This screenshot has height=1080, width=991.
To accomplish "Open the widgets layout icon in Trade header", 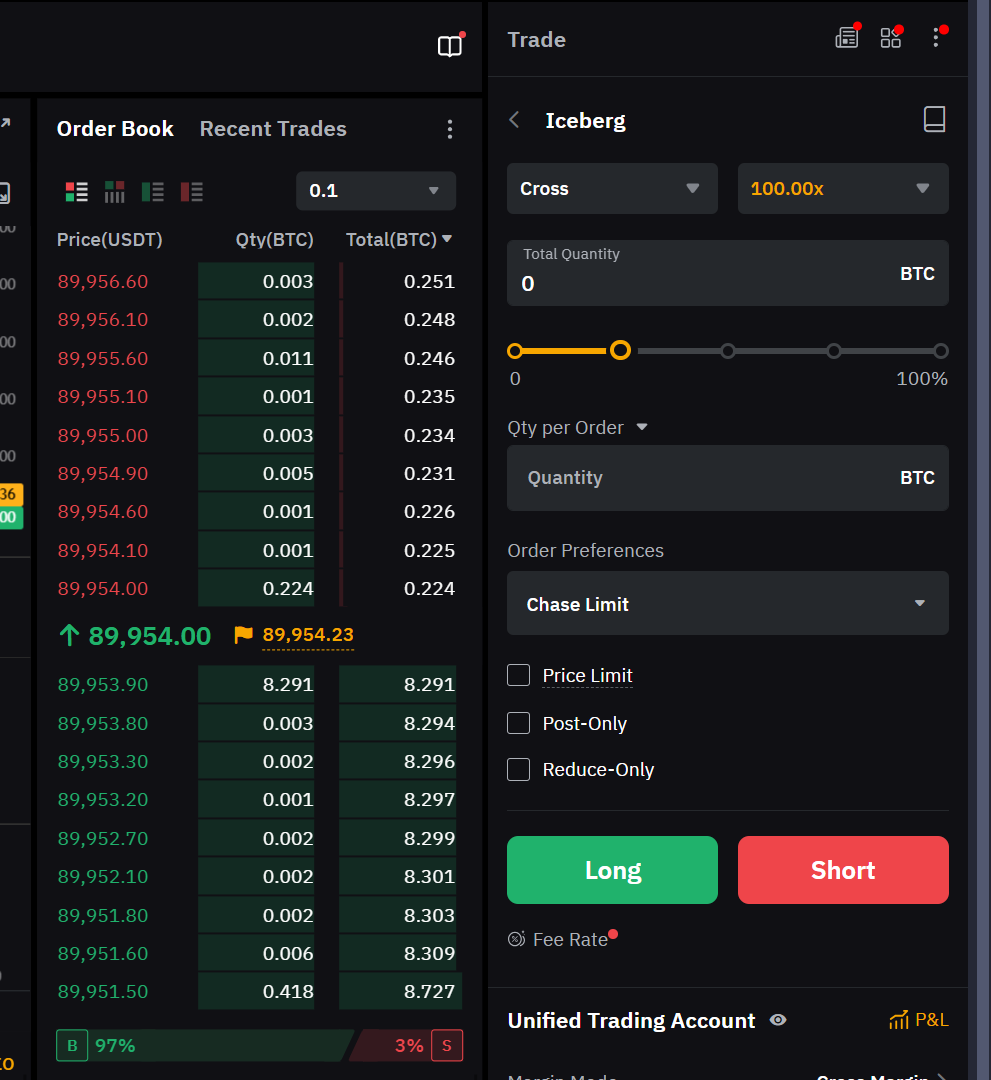I will click(x=890, y=38).
